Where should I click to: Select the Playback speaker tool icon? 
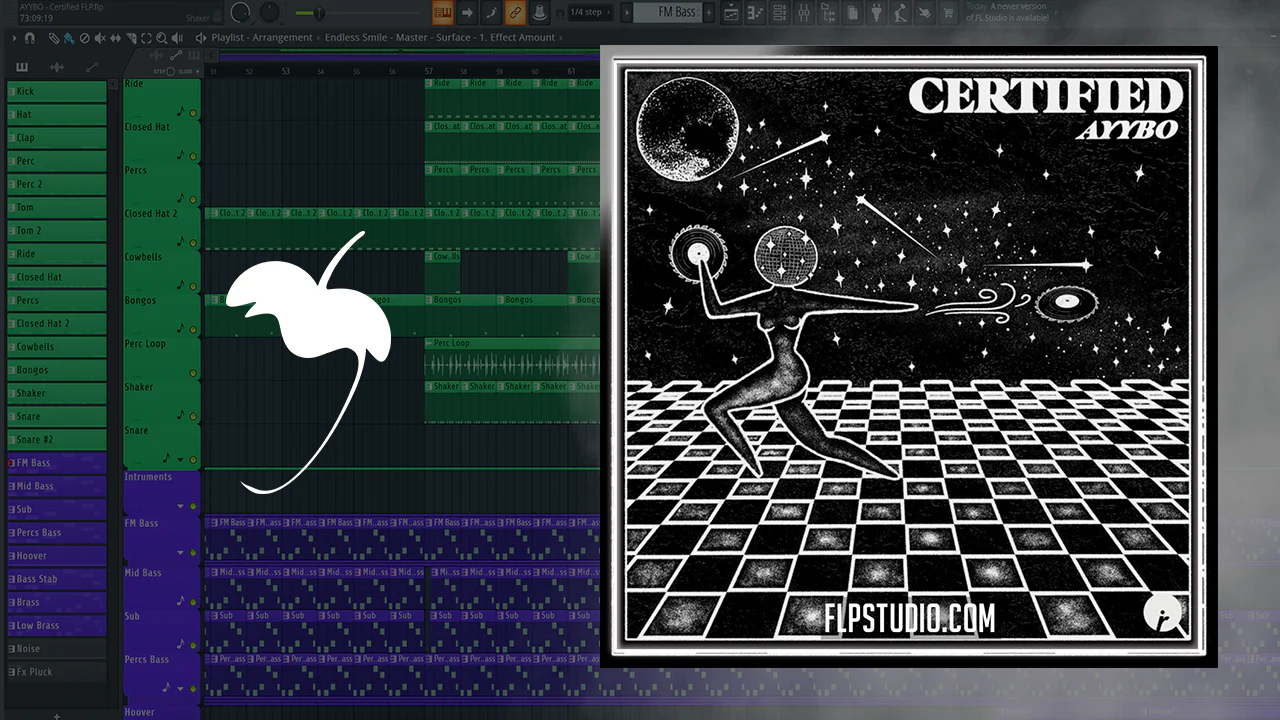[x=179, y=38]
